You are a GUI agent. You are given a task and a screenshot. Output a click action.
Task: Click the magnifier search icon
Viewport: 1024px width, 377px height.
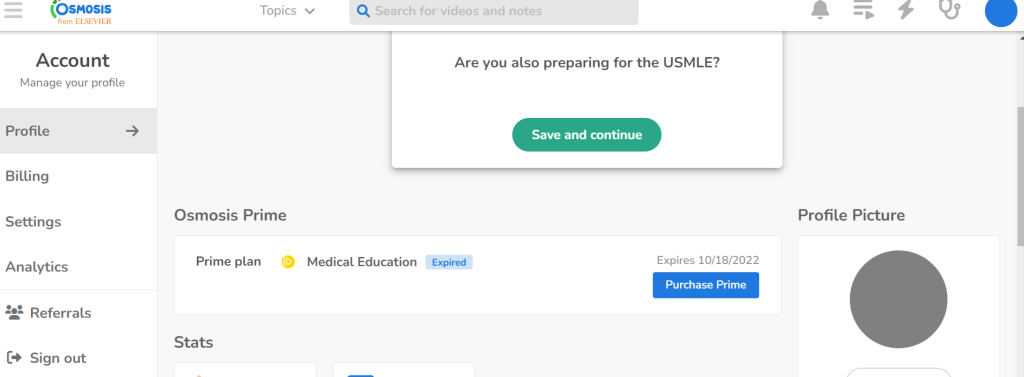(363, 11)
